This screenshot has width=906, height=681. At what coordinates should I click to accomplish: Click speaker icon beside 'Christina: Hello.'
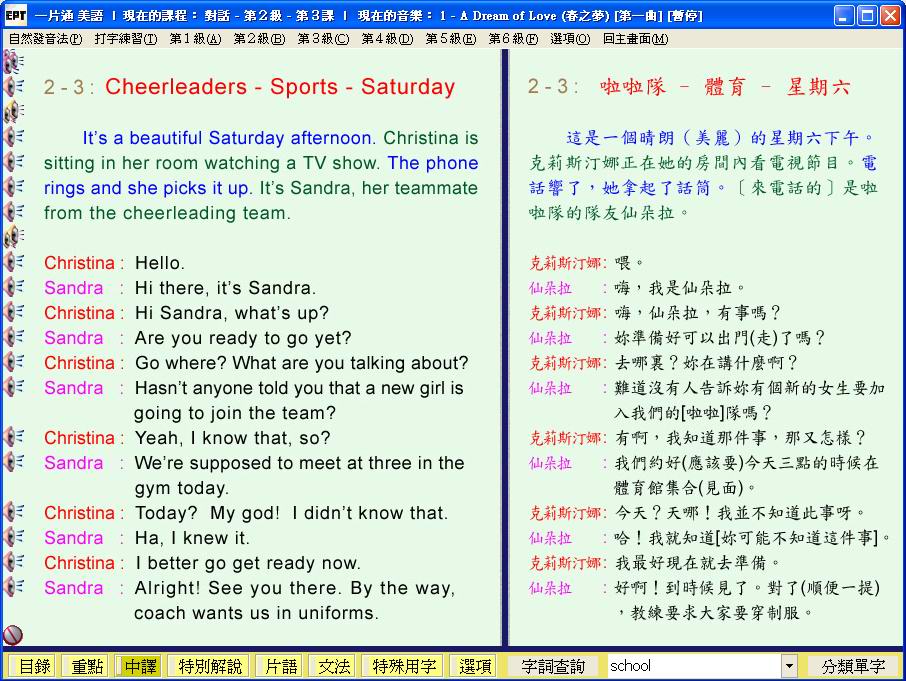(x=14, y=262)
